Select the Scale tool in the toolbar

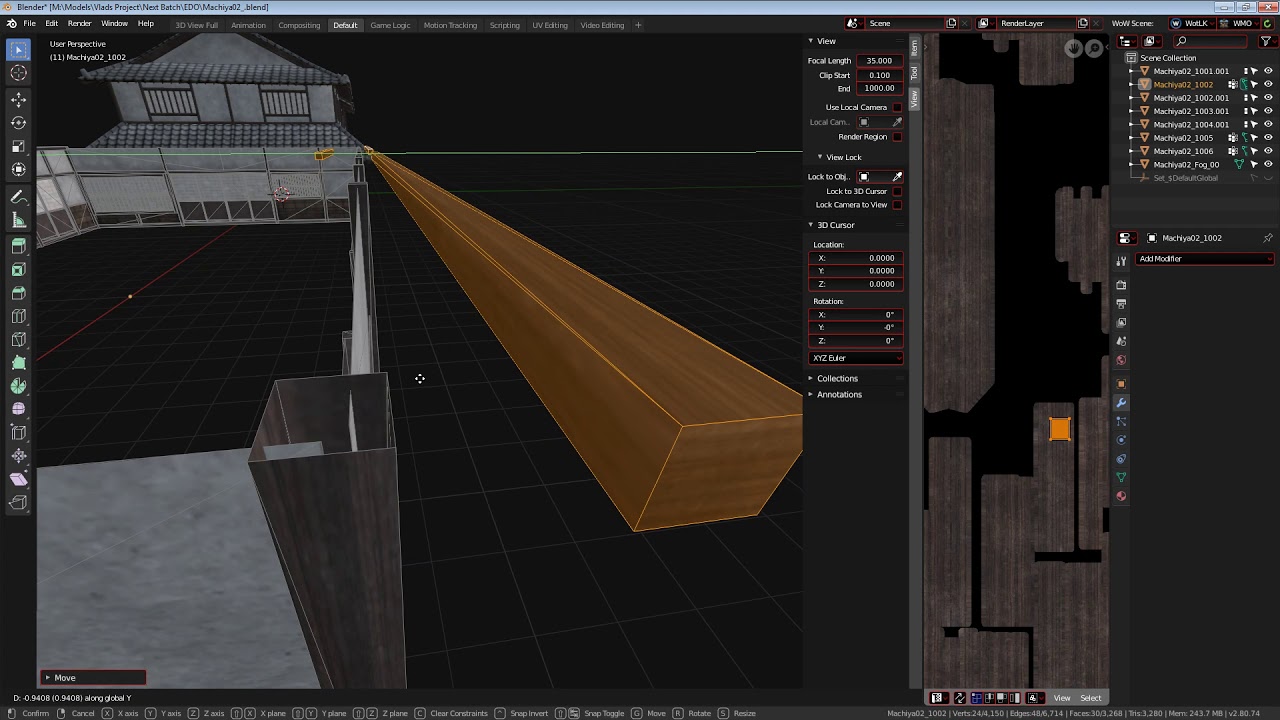point(18,147)
